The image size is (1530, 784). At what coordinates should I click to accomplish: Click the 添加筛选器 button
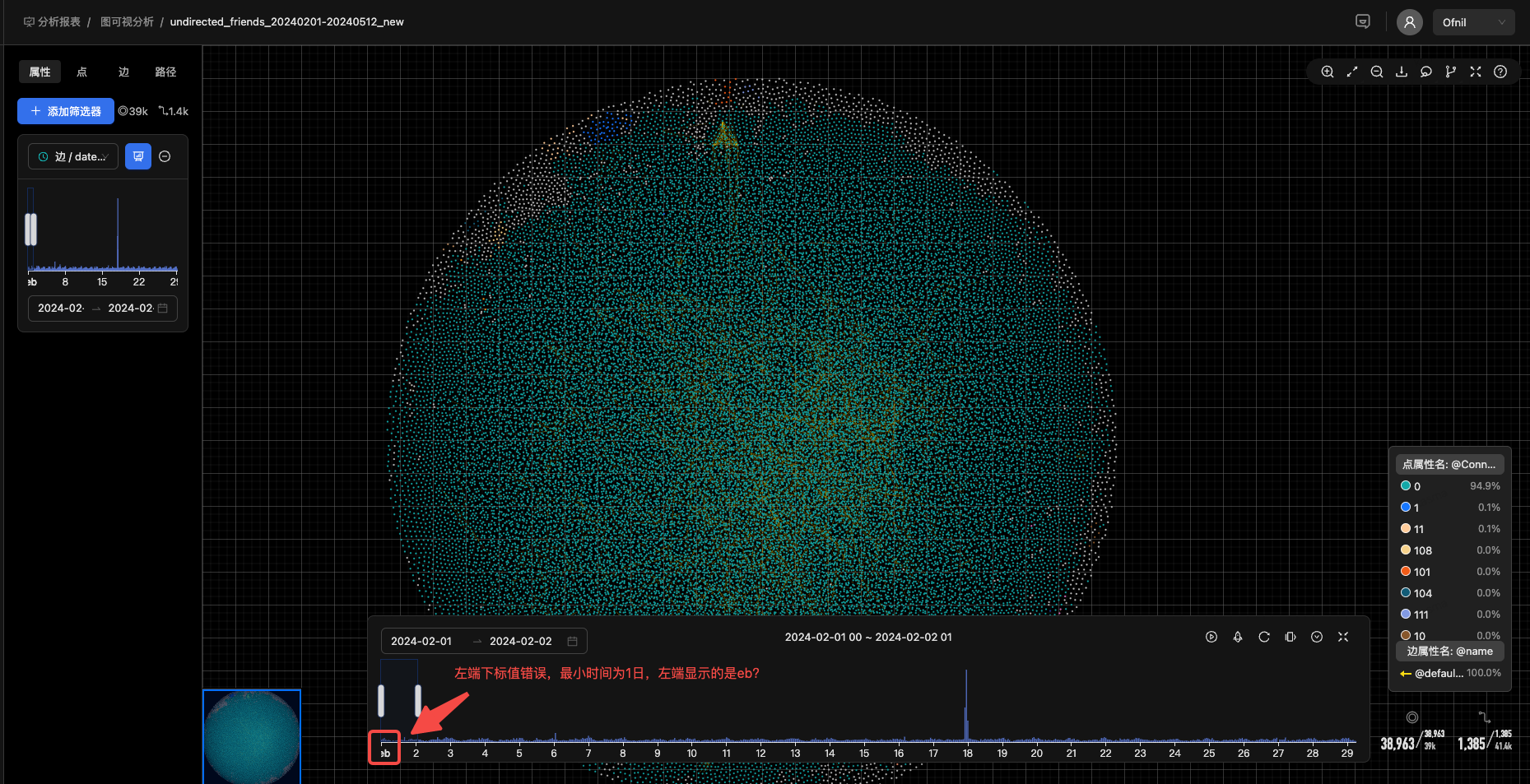[x=66, y=111]
